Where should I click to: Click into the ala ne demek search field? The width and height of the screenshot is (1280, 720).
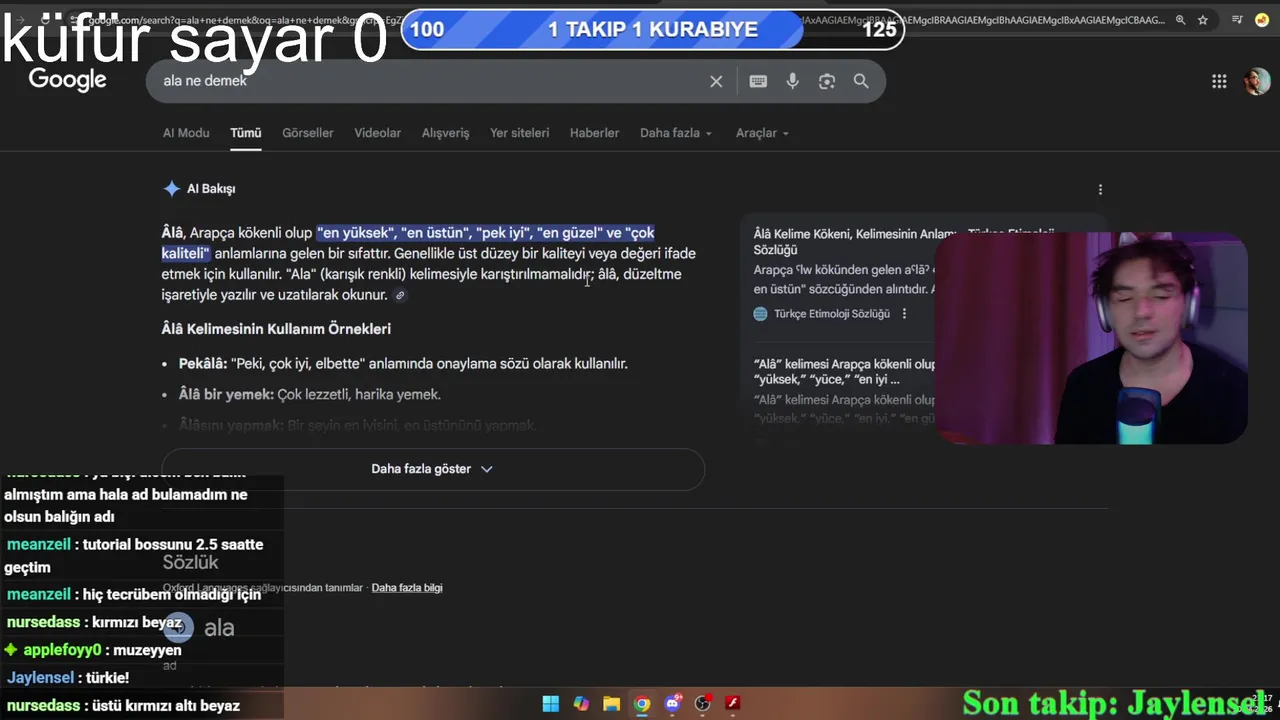point(430,81)
